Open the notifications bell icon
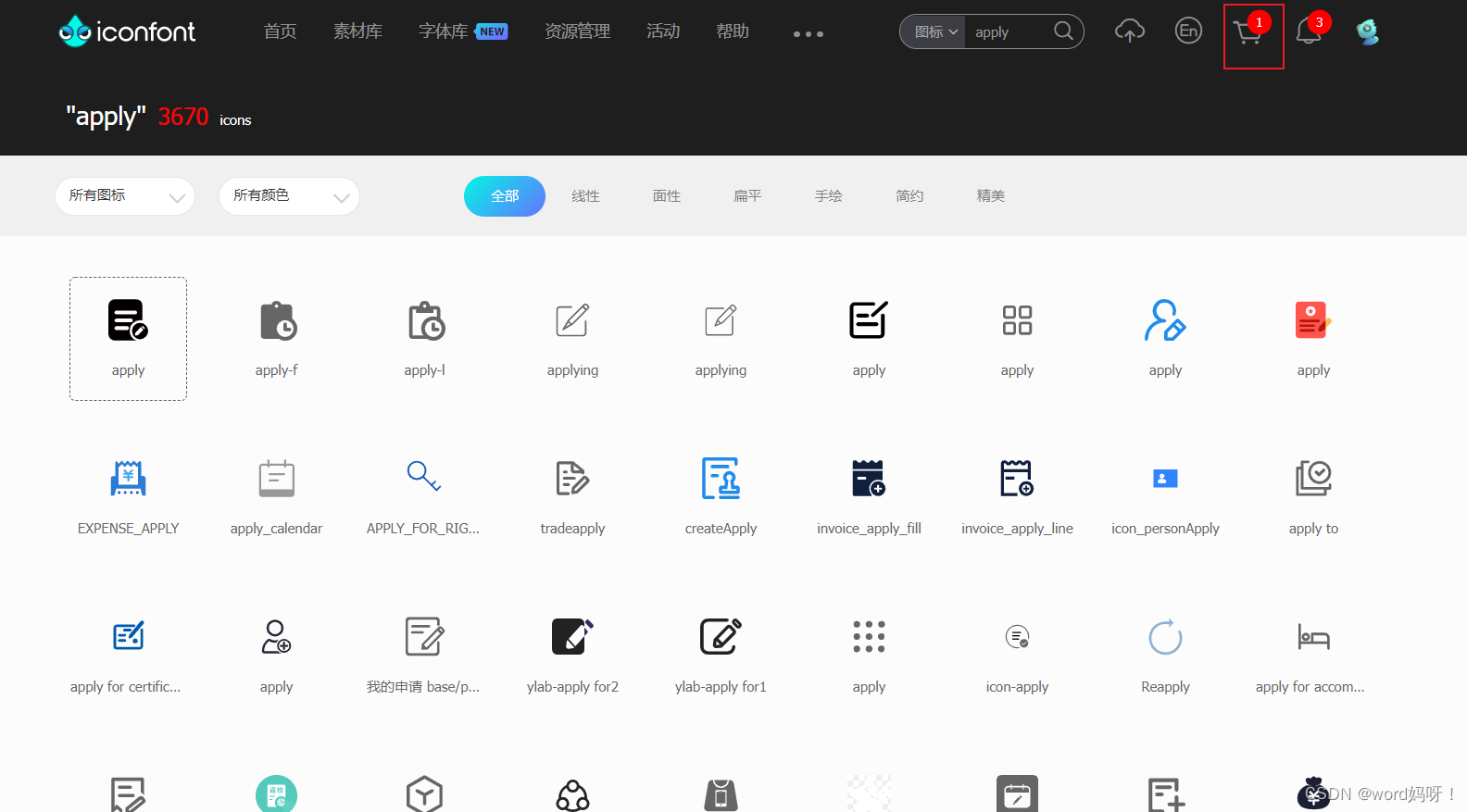Viewport: 1467px width, 812px height. click(x=1309, y=32)
